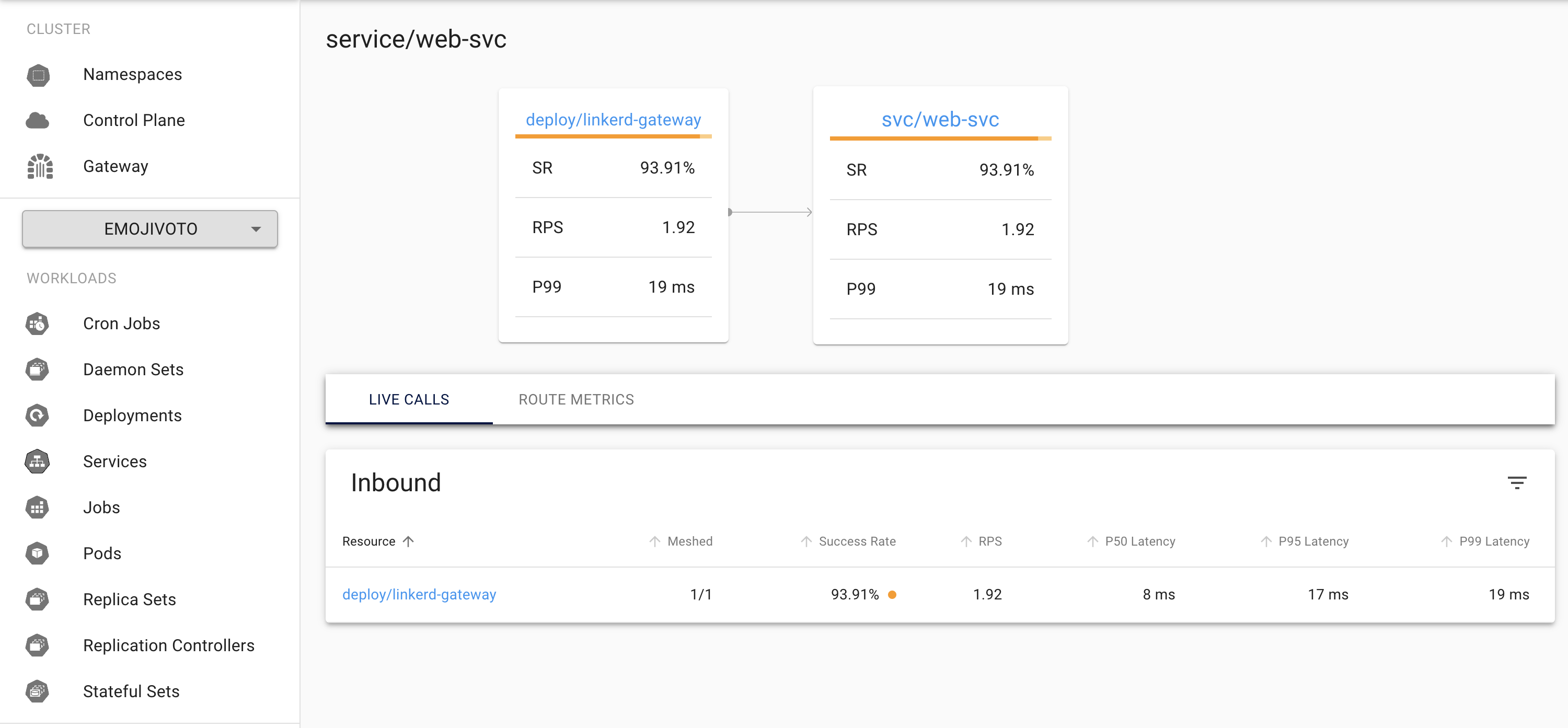This screenshot has width=1568, height=728.
Task: Click the svc/web-svc success rate bar
Action: pos(940,139)
